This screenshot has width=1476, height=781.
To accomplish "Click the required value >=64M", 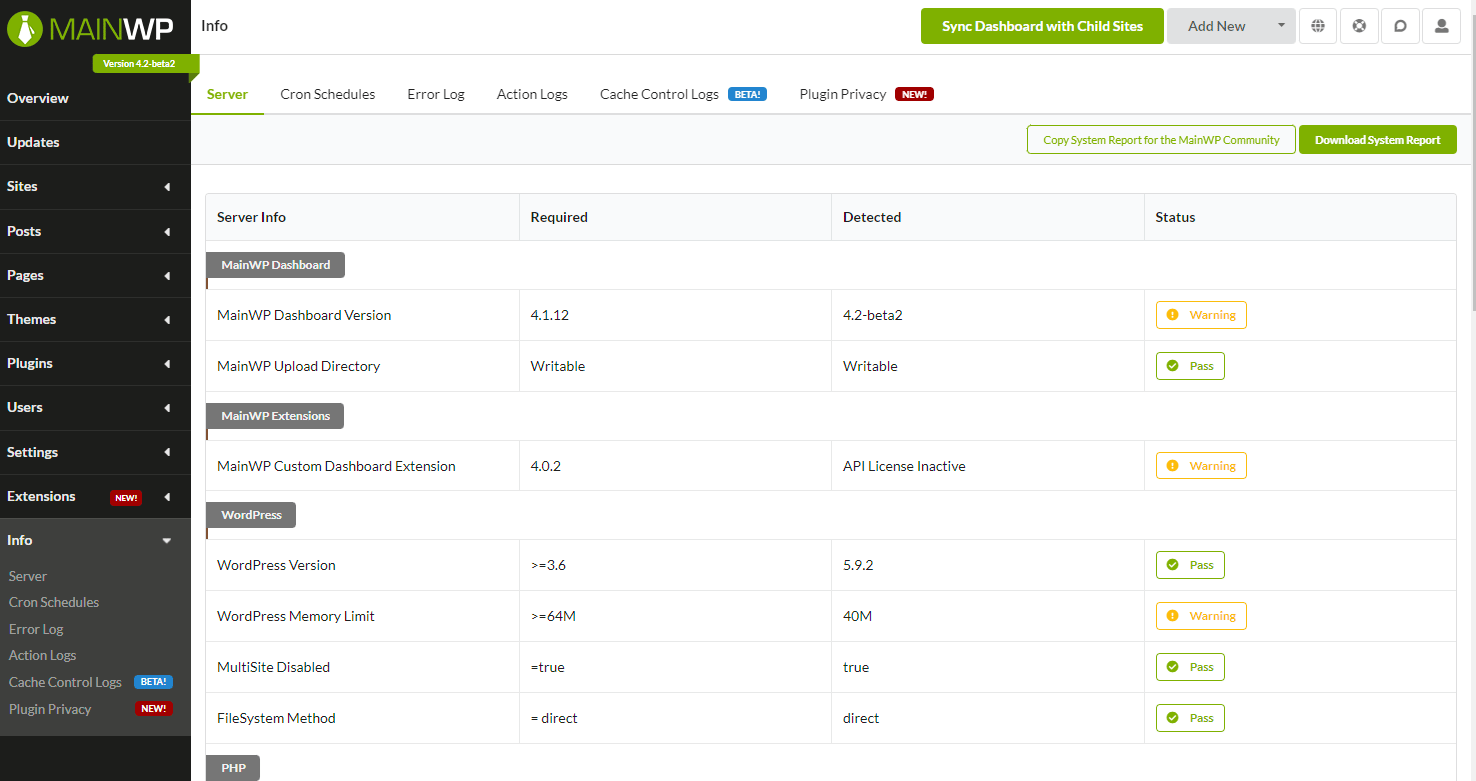I will click(x=553, y=616).
